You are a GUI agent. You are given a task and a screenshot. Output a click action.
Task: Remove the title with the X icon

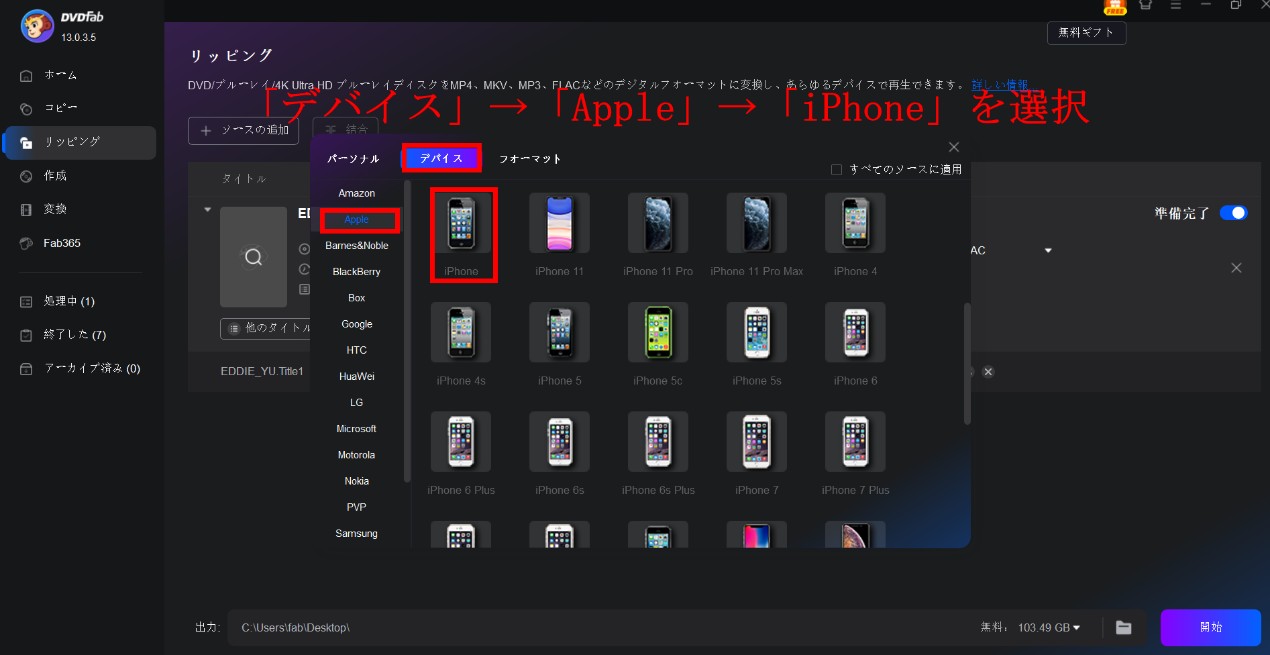[1236, 268]
